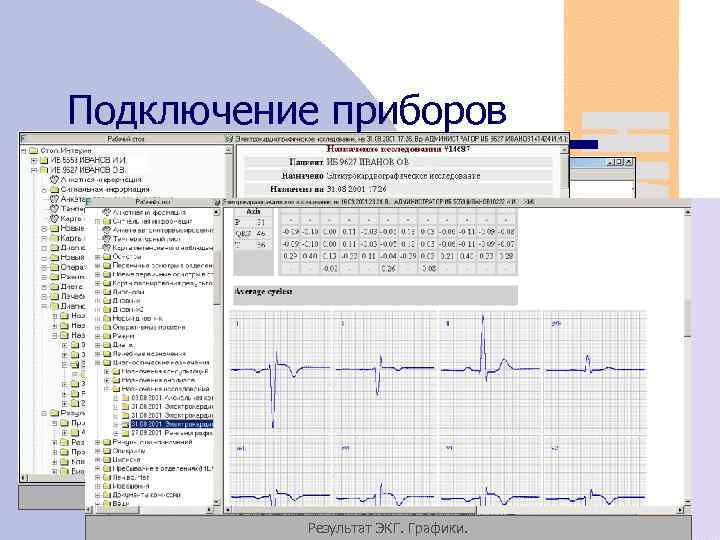
Task: Open the Анкетная информация heart icon in back window
Action: pyautogui.click(x=54, y=180)
